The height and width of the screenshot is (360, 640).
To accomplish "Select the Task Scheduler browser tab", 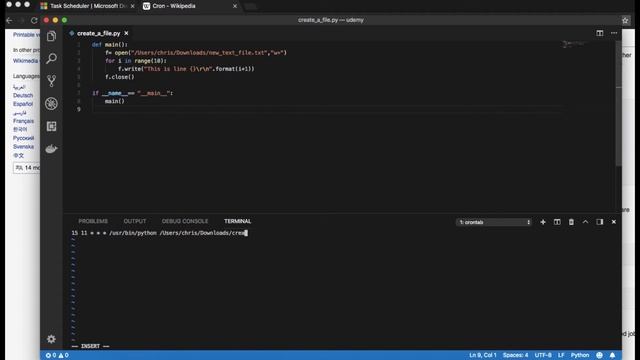I will (87, 6).
